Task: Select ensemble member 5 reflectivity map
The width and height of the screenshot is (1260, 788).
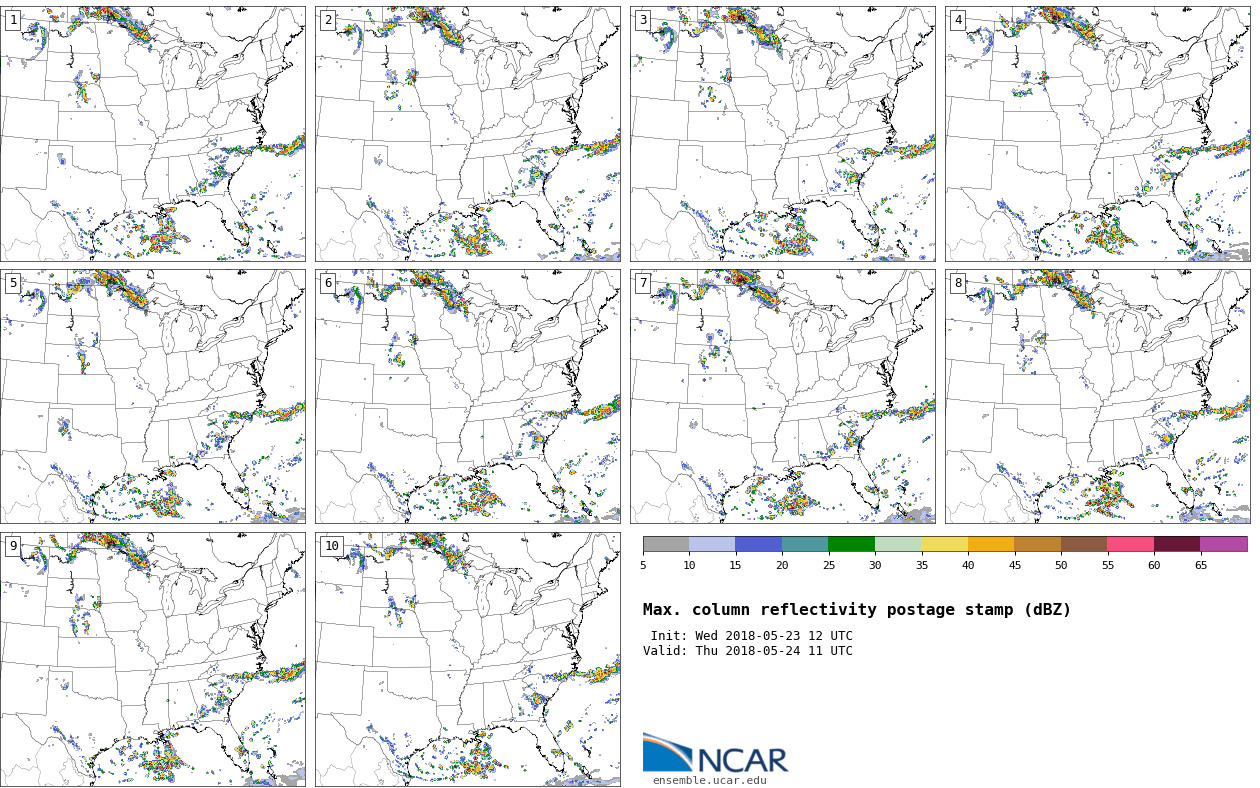Action: click(x=152, y=396)
